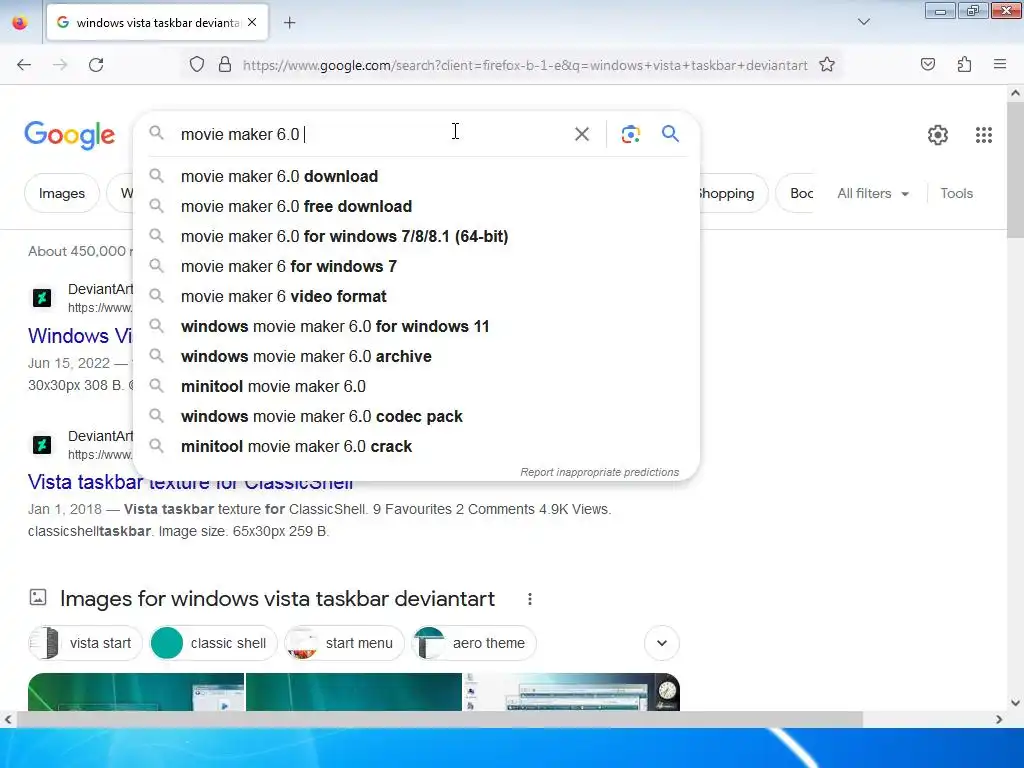Open the search Tools button

(956, 193)
